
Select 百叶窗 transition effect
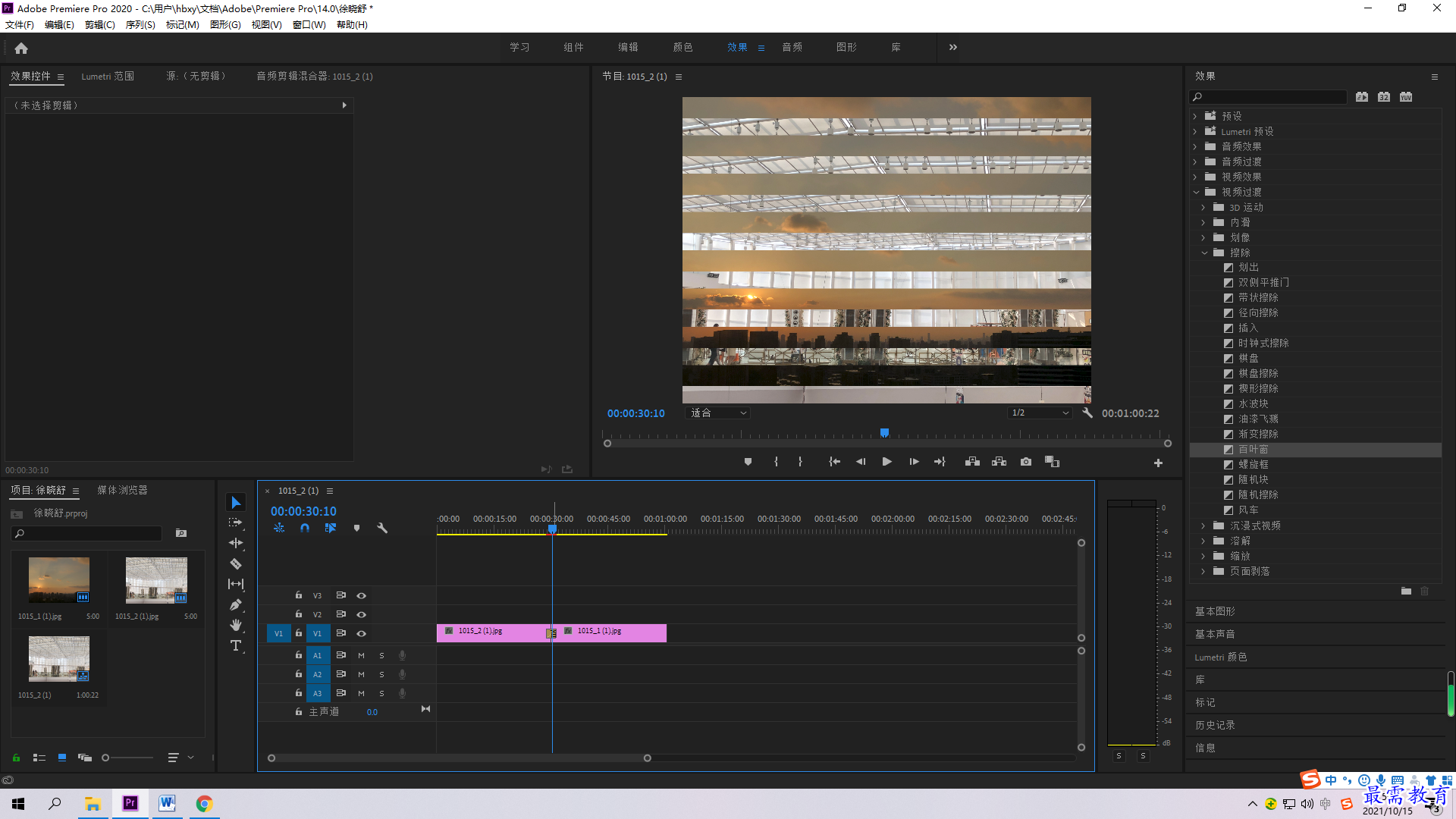[1253, 450]
